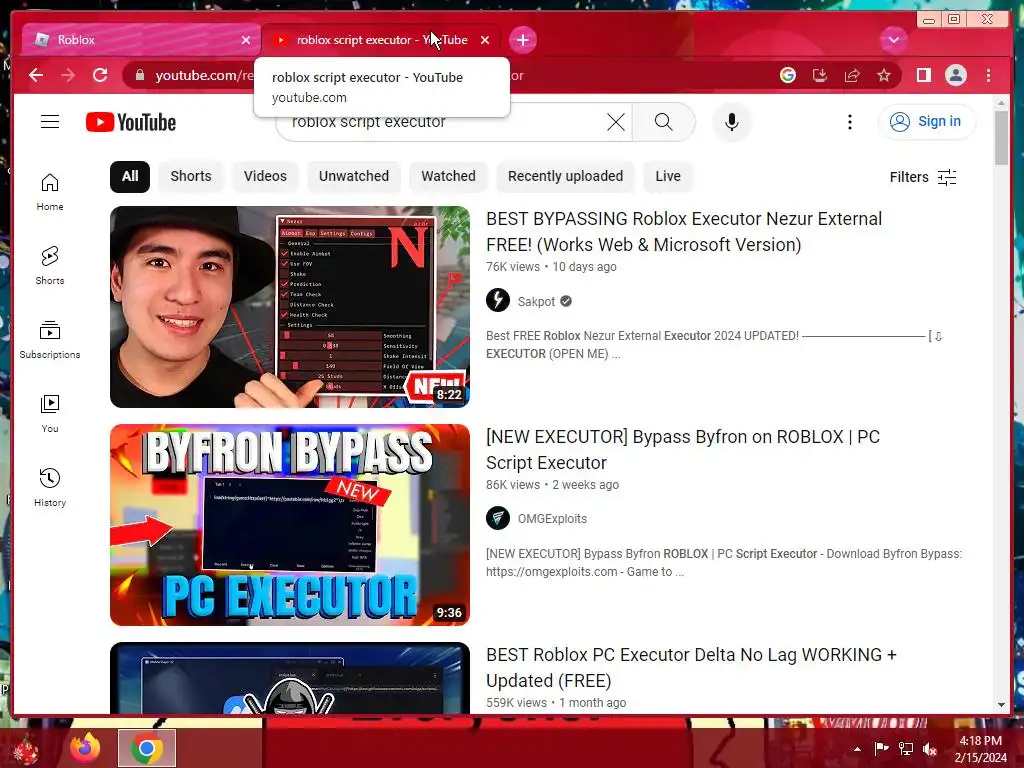Open the Action Center flag icon
This screenshot has height=768, width=1024.
(881, 749)
